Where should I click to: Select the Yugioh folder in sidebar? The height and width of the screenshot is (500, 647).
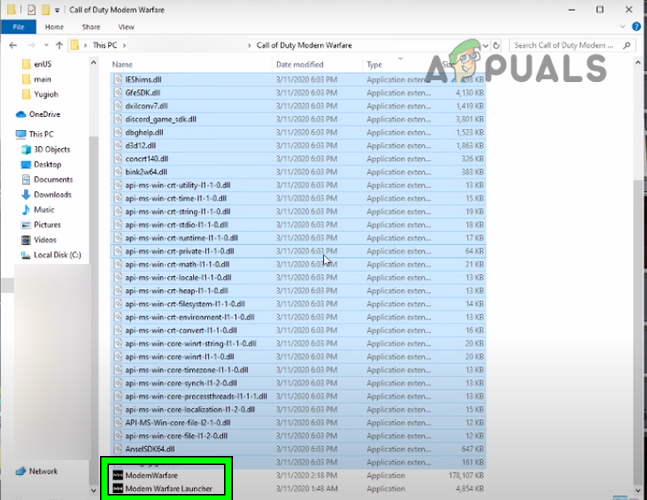pos(46,94)
